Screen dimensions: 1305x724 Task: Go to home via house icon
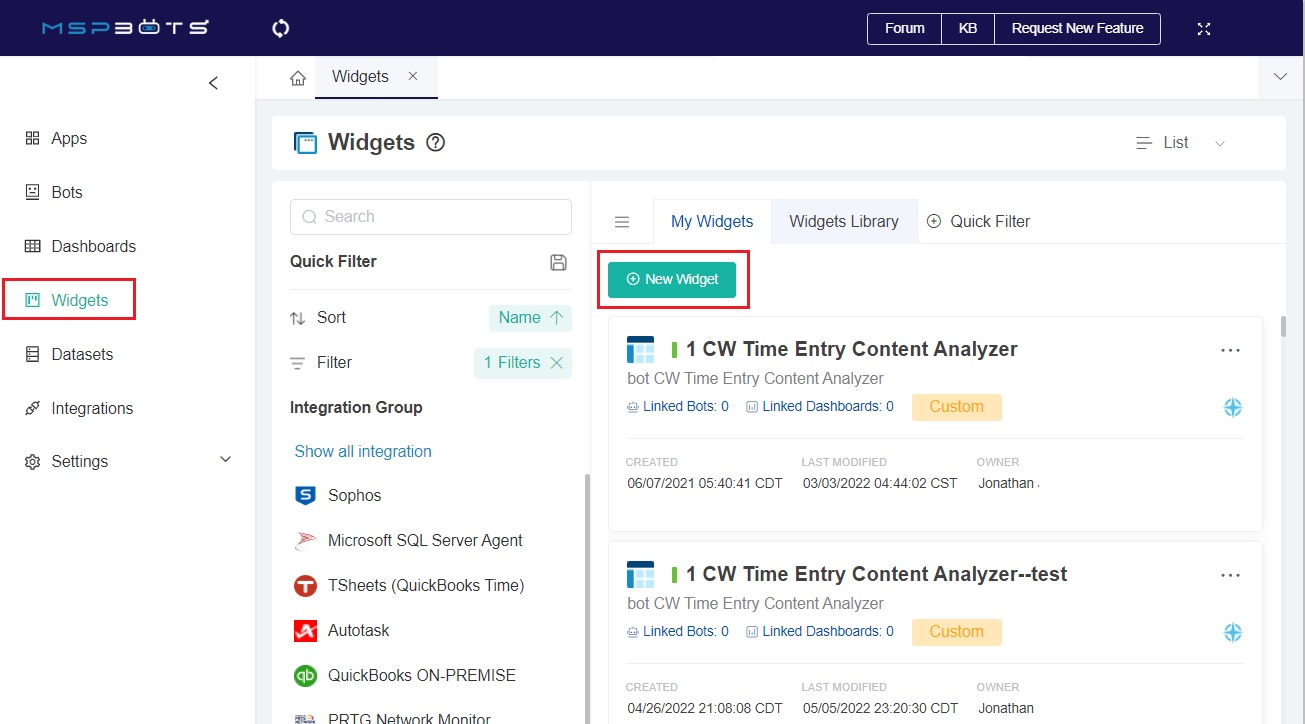(x=297, y=78)
